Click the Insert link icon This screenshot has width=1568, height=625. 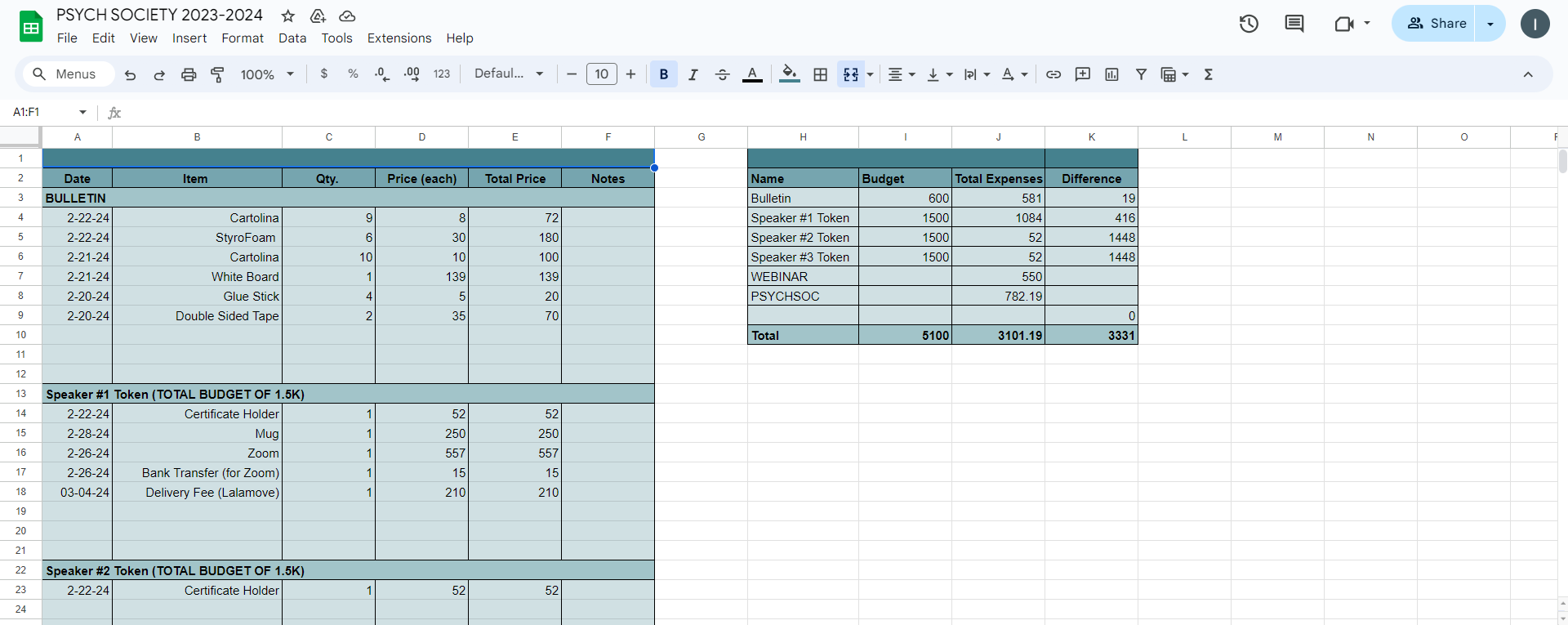point(1053,74)
